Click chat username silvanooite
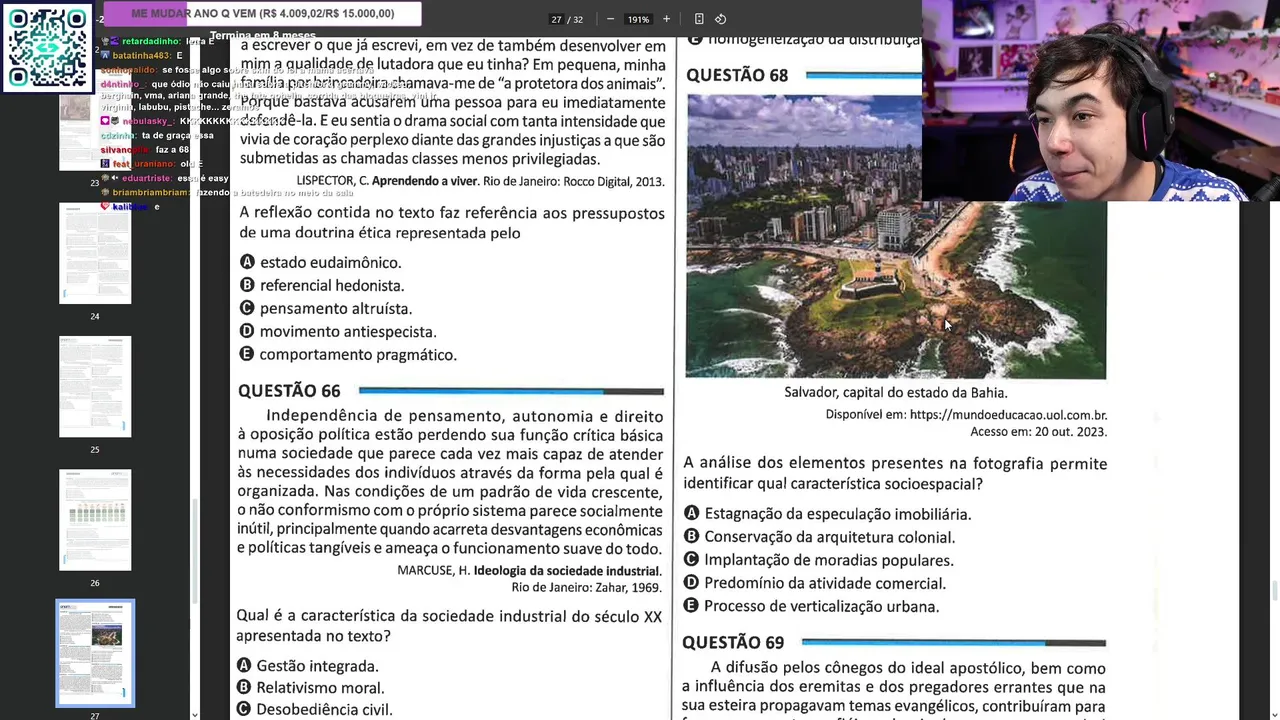The width and height of the screenshot is (1280, 720). tap(124, 150)
